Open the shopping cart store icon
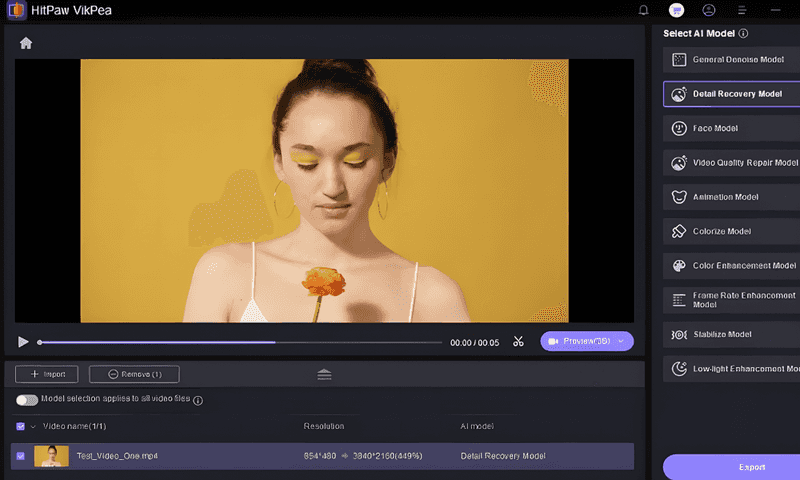Image resolution: width=800 pixels, height=480 pixels. (x=676, y=10)
